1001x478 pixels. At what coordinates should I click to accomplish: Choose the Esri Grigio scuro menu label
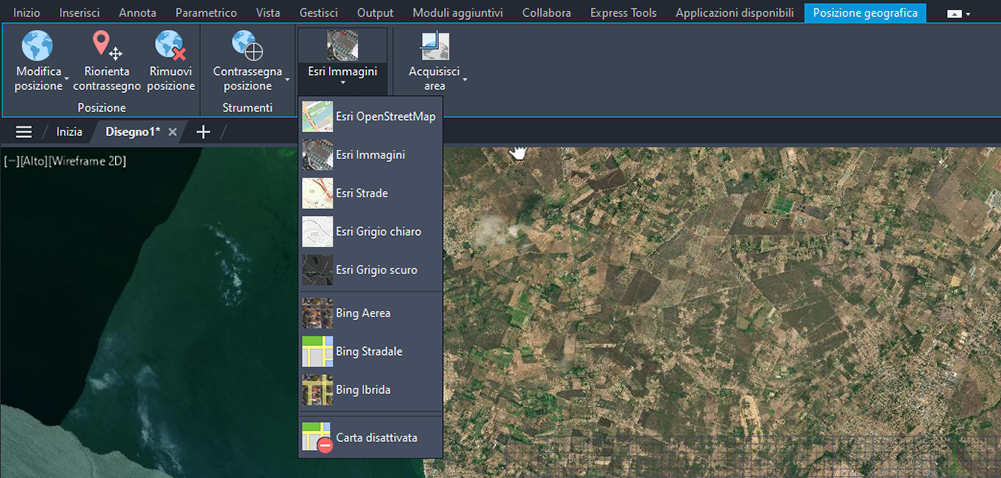(x=377, y=270)
